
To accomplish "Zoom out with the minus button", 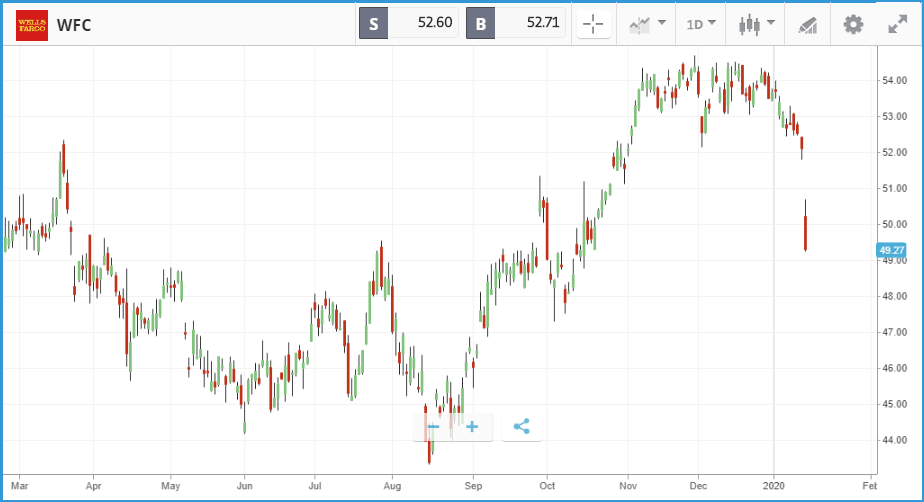I will 433,427.
